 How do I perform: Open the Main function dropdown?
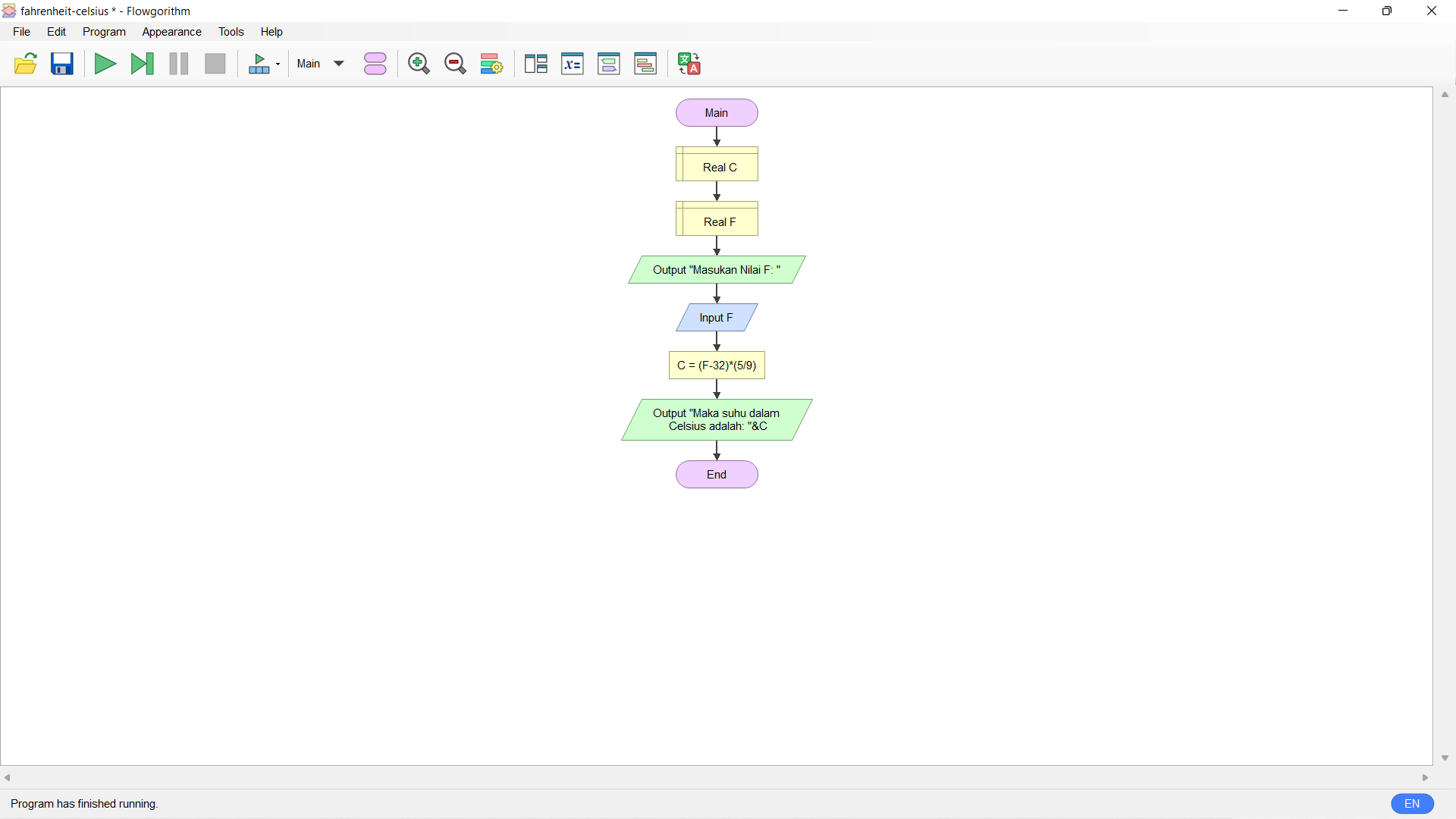click(319, 64)
